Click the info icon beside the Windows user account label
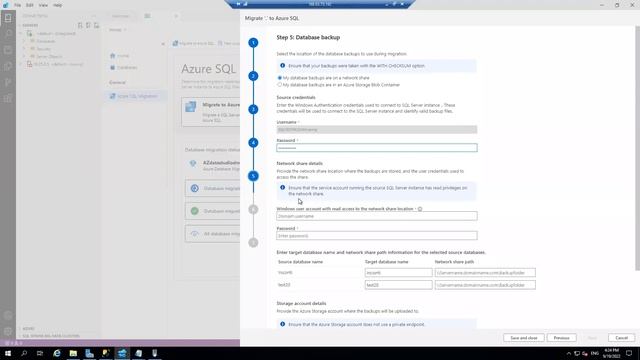The width and height of the screenshot is (640, 360). [420, 209]
